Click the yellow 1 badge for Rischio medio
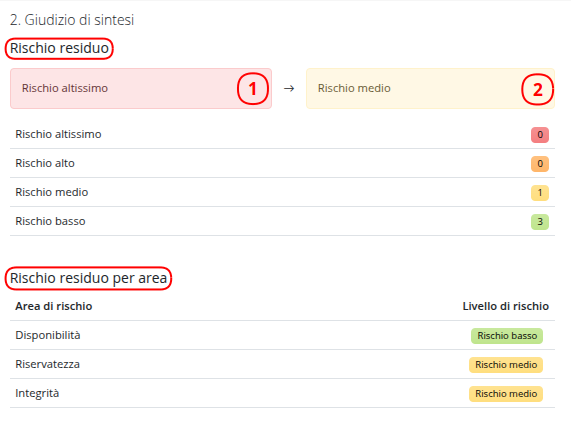This screenshot has width=571, height=421. [540, 193]
